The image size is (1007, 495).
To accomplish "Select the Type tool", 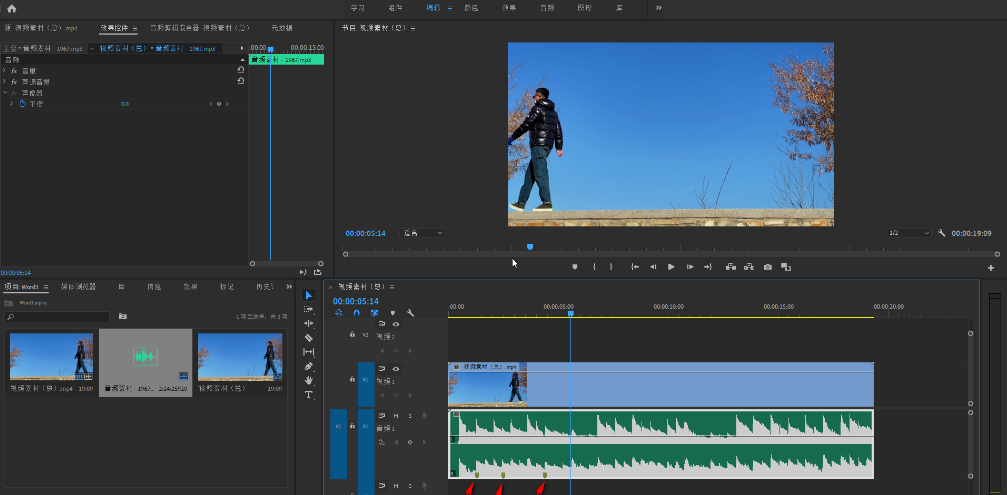I will [x=309, y=395].
